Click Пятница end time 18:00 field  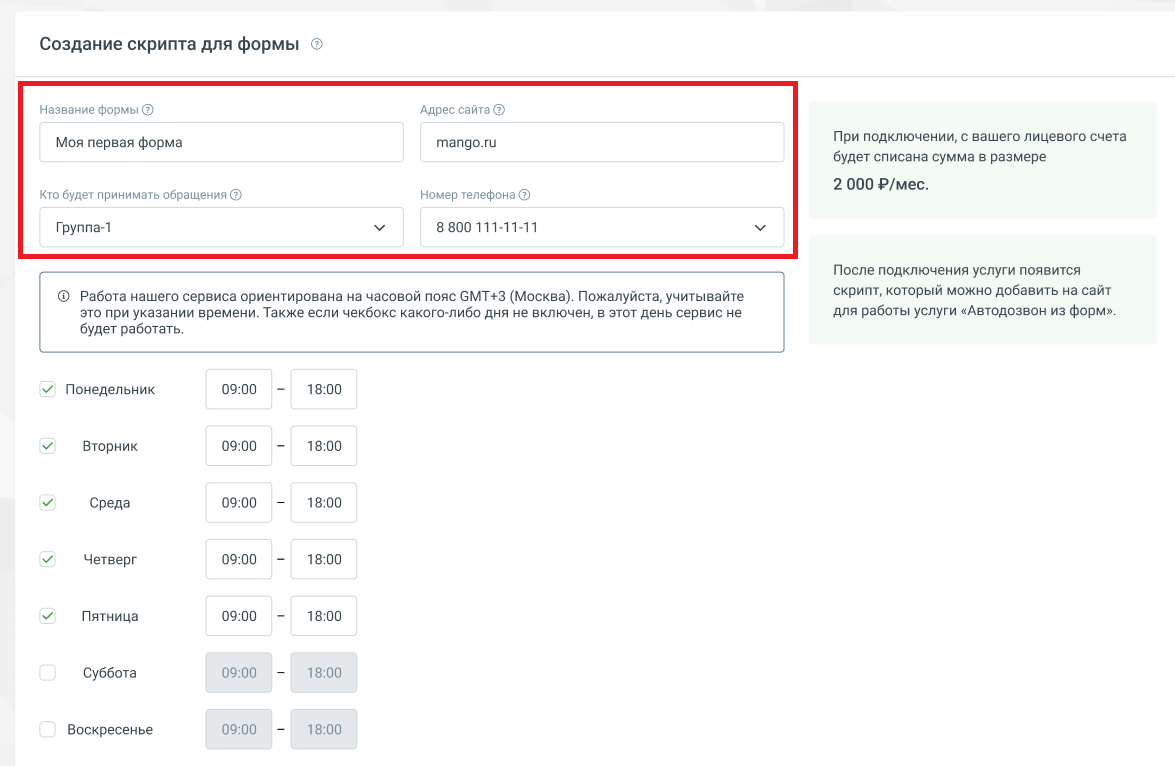coord(324,616)
